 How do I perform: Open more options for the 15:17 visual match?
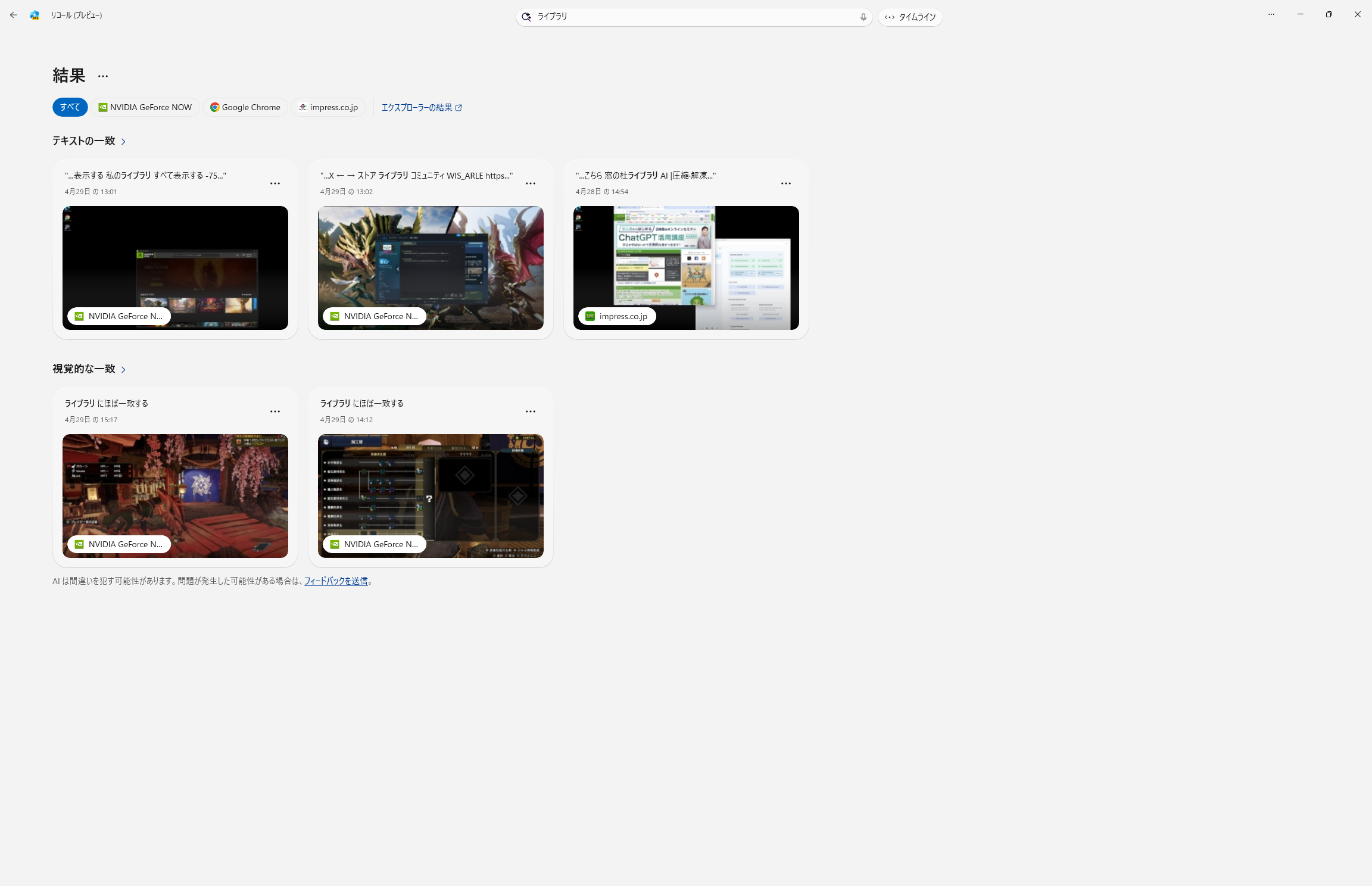pos(275,411)
